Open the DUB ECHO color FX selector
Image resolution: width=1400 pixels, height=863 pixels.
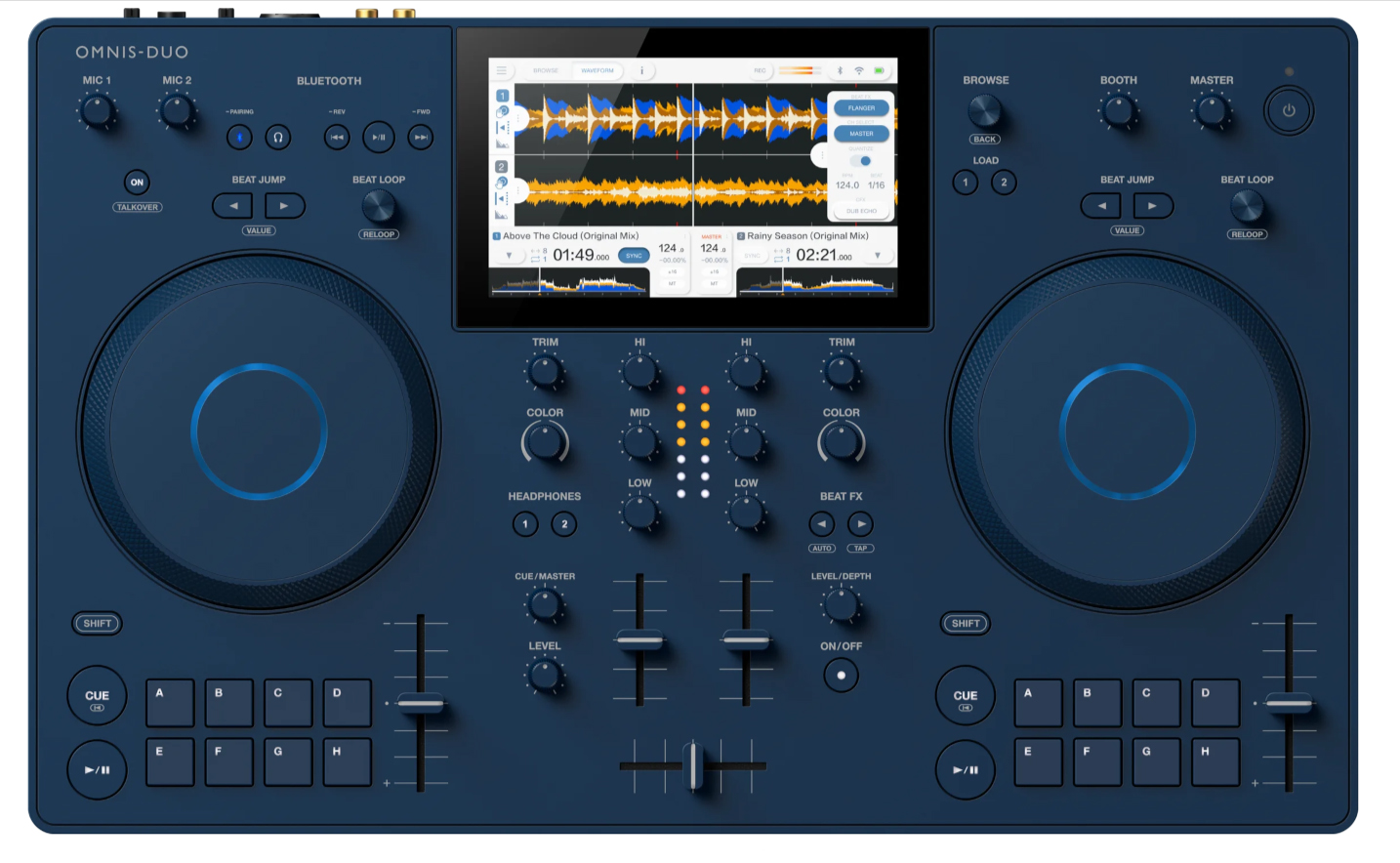[x=861, y=211]
